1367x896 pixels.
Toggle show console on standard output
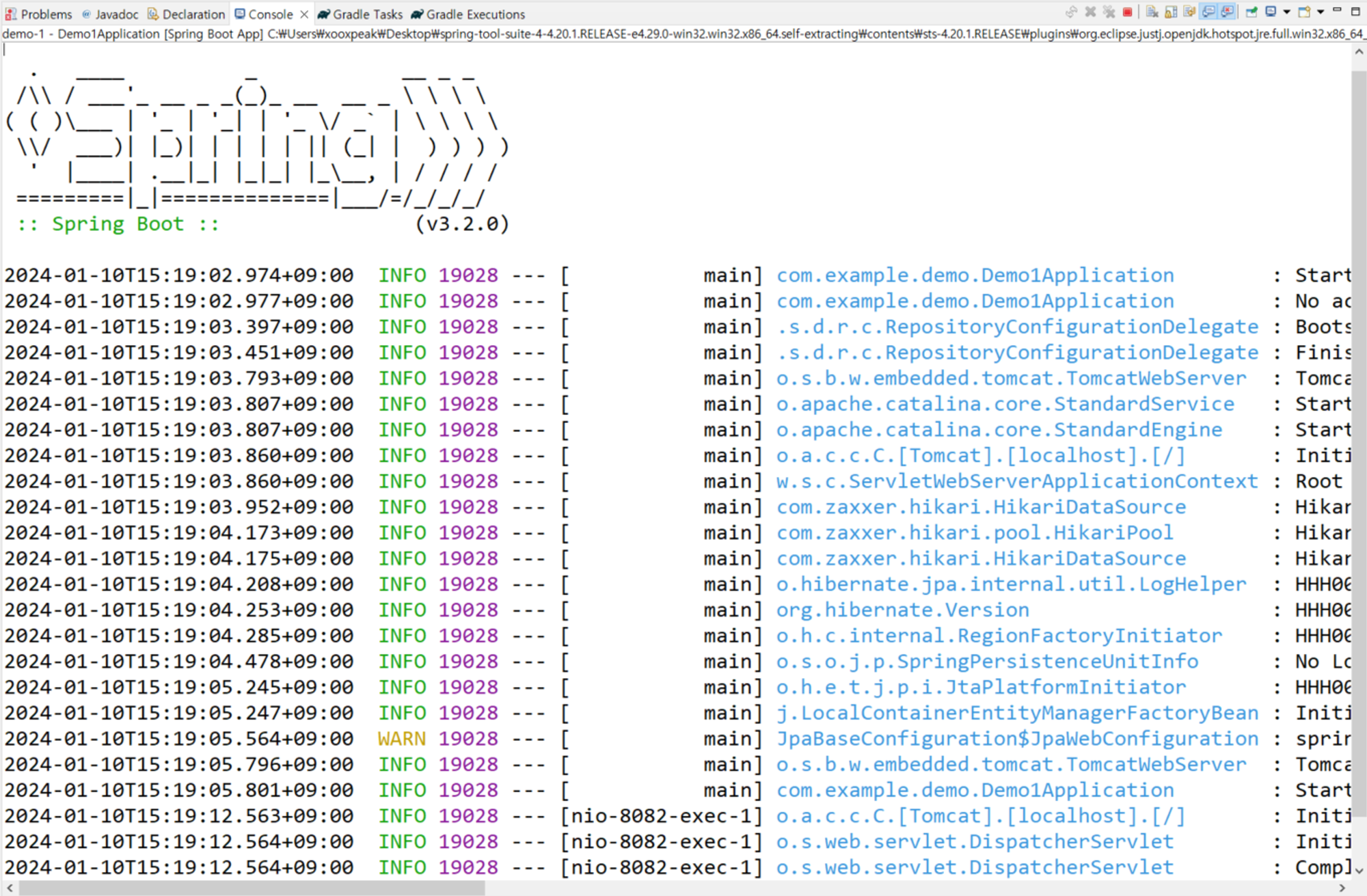pos(1208,12)
